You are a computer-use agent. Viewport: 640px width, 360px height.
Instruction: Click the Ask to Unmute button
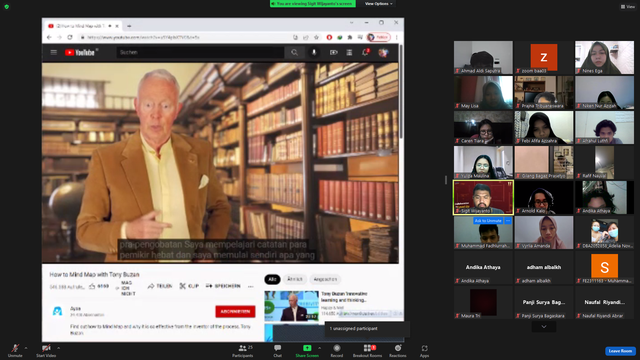coord(488,220)
